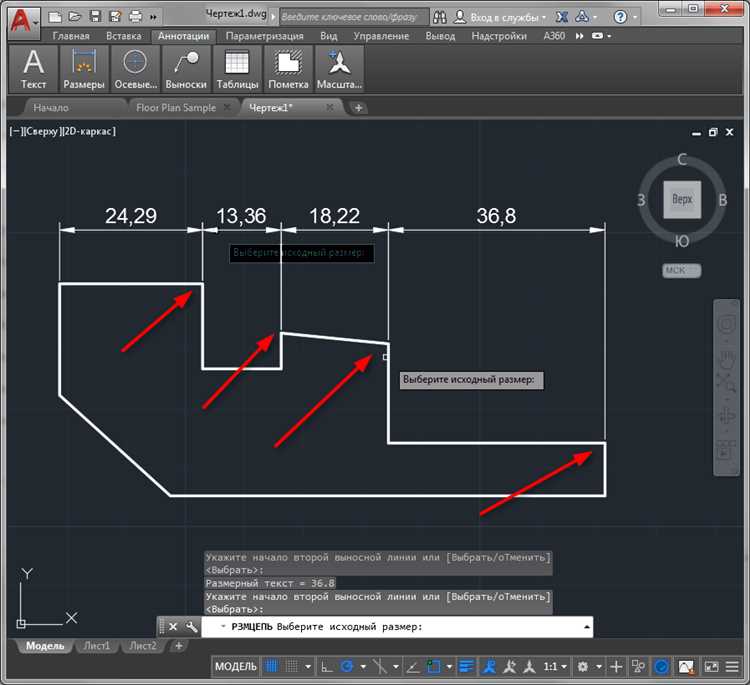This screenshot has width=750, height=685.
Task: Open the Масштаб annotation scaling panel
Action: coord(339,69)
